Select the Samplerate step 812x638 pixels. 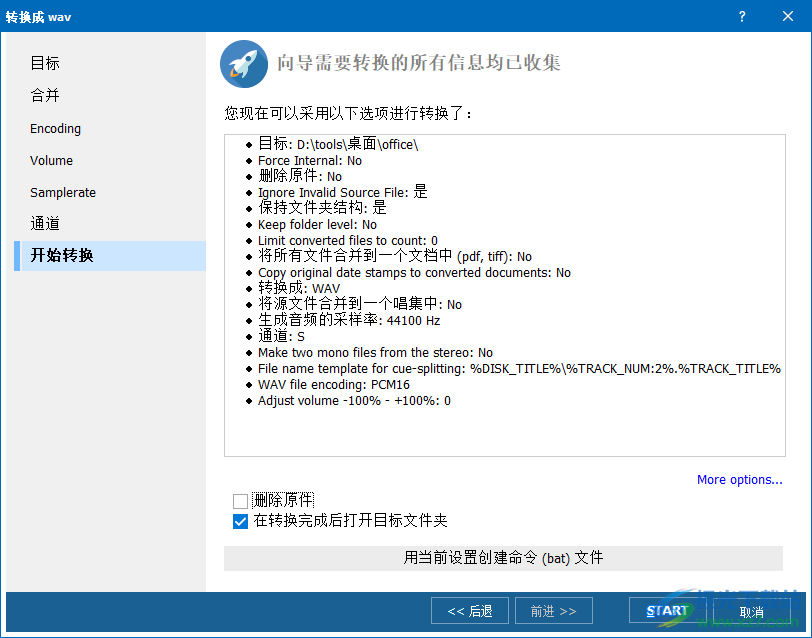(x=63, y=193)
